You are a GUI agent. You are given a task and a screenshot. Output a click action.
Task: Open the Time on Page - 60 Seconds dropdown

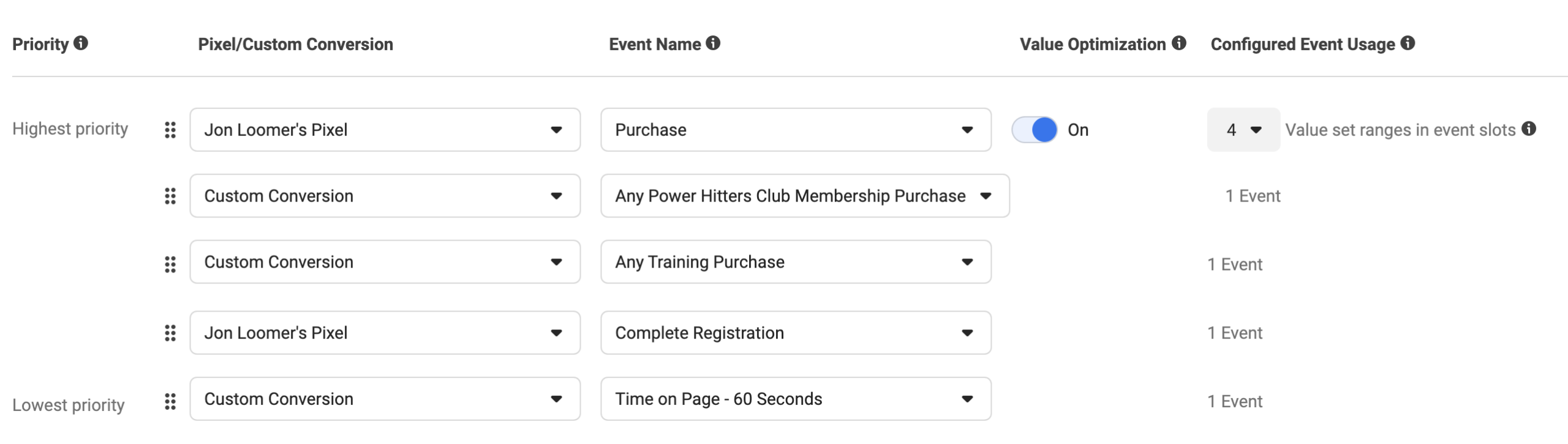[796, 399]
